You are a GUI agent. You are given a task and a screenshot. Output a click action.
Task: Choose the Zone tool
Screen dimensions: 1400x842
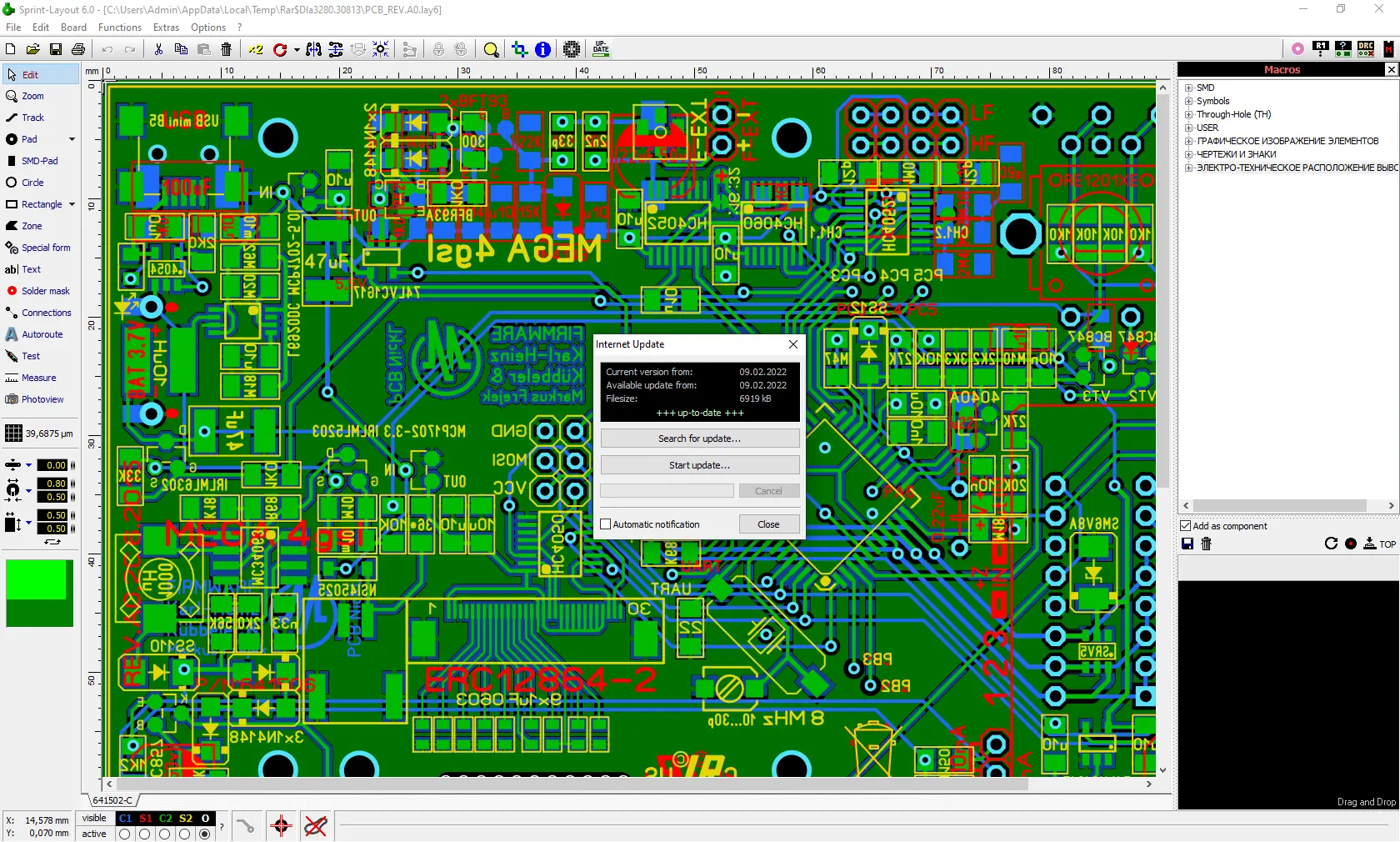click(x=32, y=226)
